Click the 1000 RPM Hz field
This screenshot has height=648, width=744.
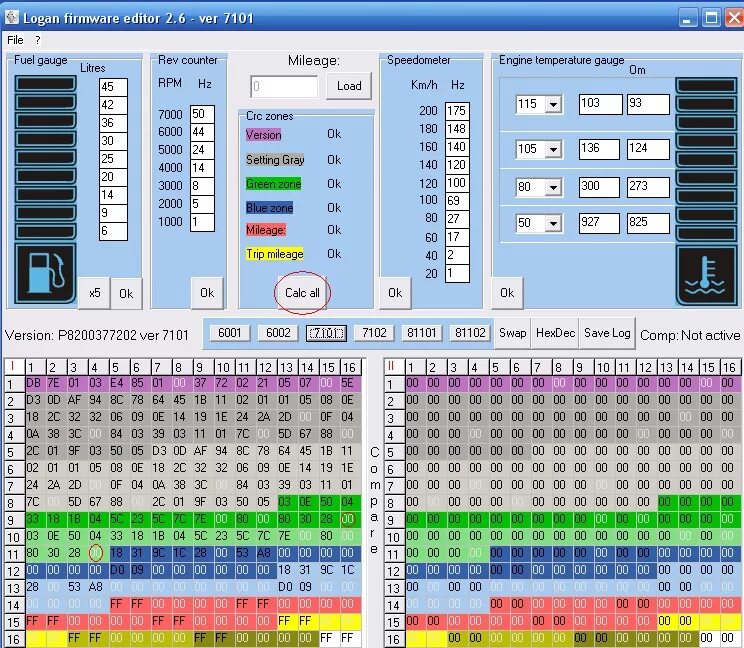[203, 222]
